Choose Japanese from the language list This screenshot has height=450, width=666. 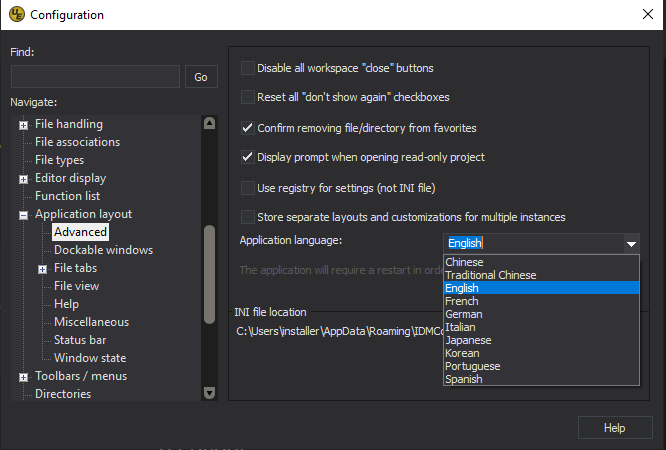541,340
